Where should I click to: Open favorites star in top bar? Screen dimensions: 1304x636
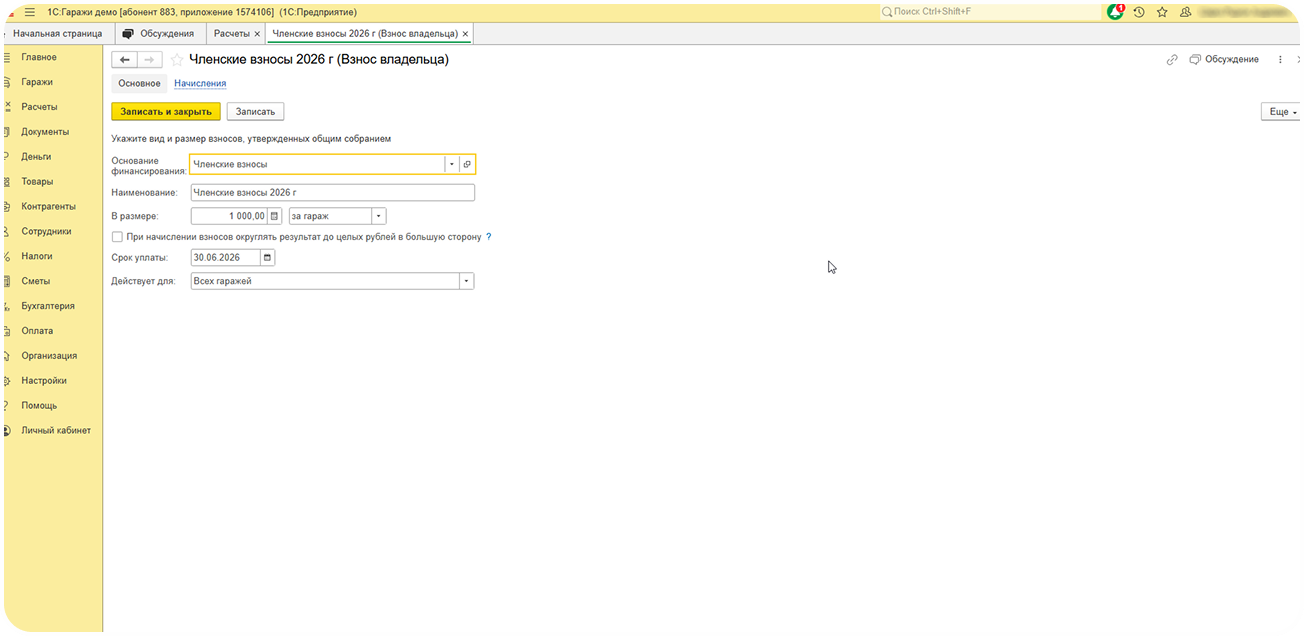click(x=1162, y=12)
